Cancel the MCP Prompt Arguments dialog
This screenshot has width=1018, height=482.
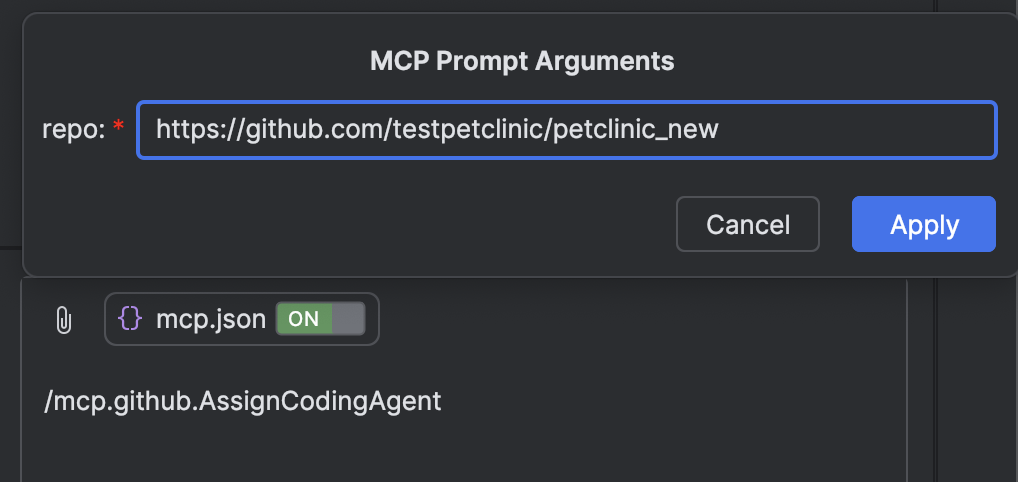click(x=748, y=224)
